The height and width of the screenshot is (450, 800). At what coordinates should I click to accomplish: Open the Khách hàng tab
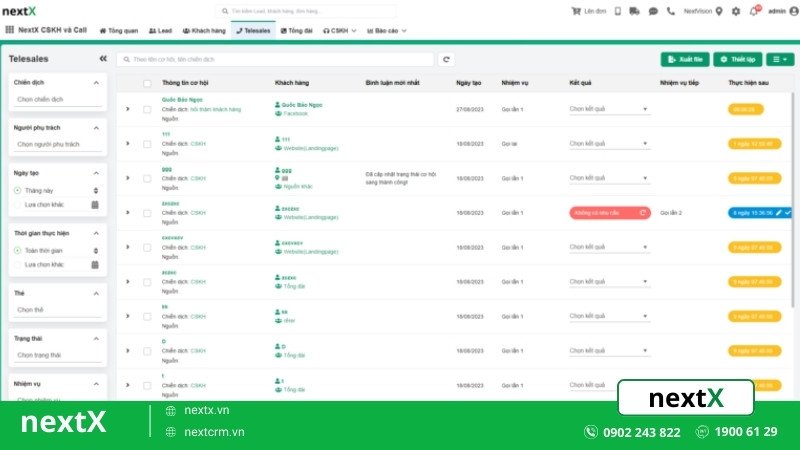(x=204, y=31)
